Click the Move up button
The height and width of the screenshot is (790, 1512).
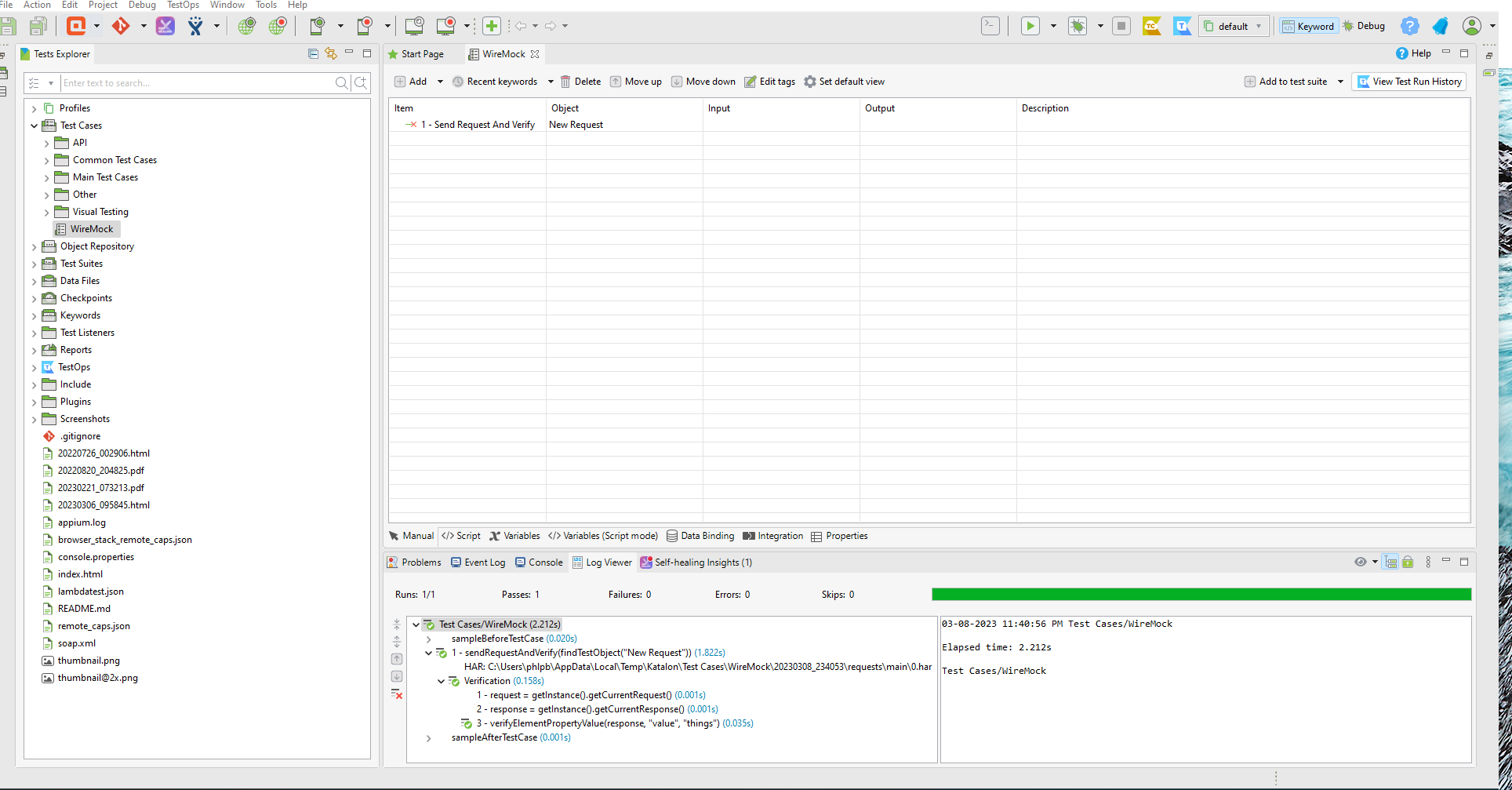point(636,82)
